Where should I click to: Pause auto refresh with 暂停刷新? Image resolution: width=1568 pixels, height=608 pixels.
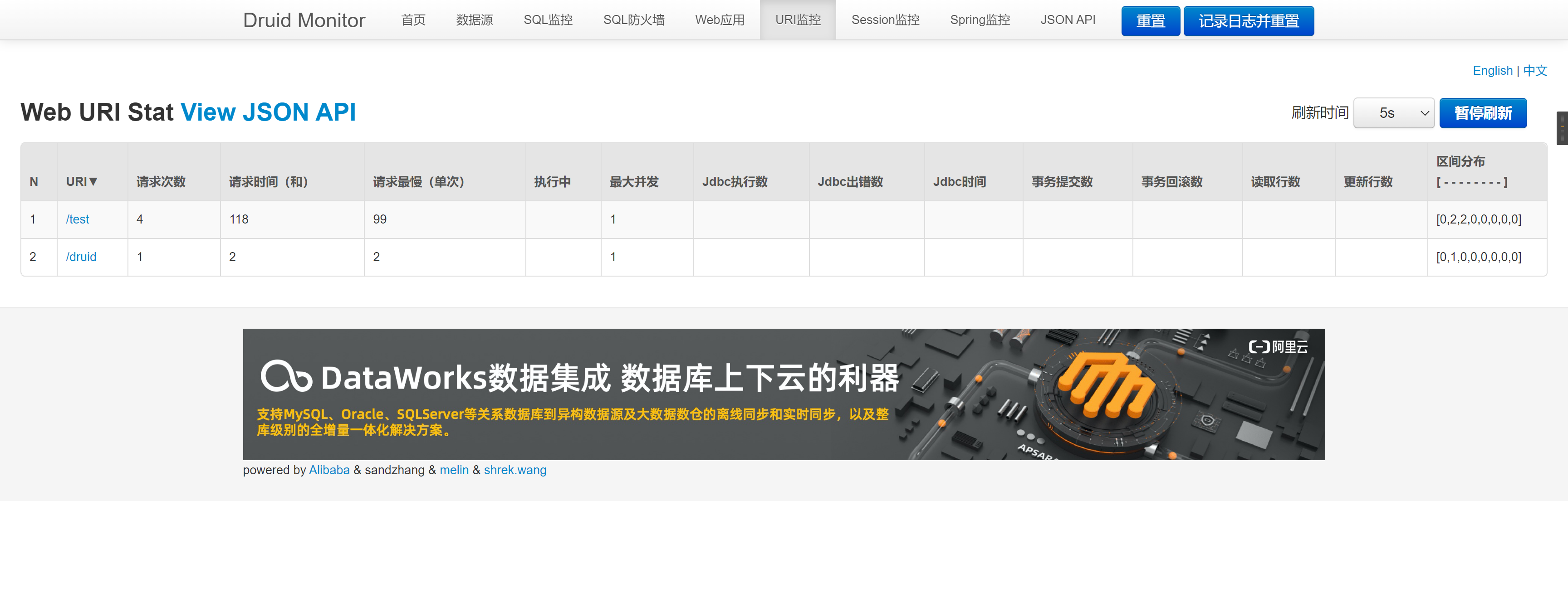(1483, 113)
